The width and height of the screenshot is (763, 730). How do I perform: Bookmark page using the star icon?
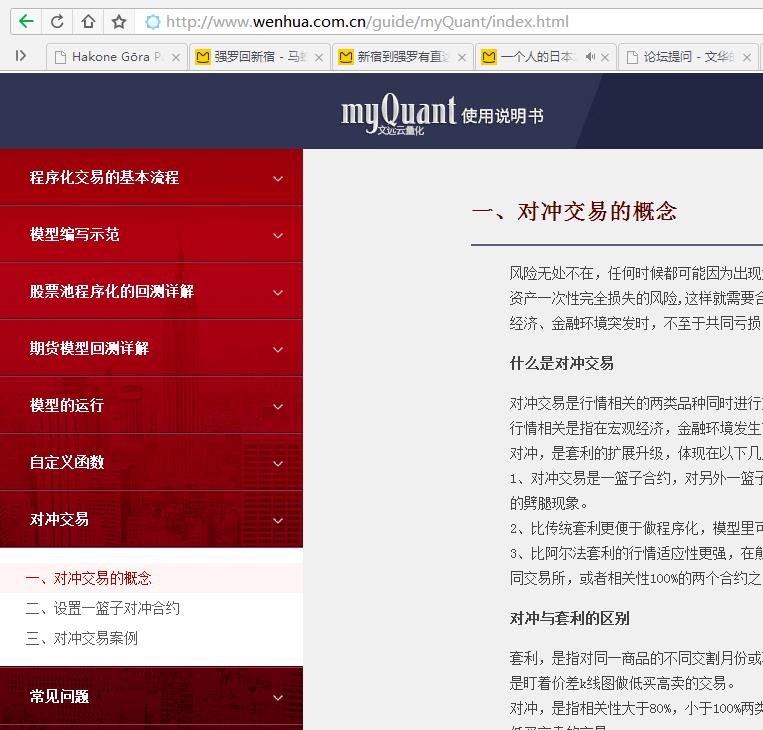click(119, 21)
